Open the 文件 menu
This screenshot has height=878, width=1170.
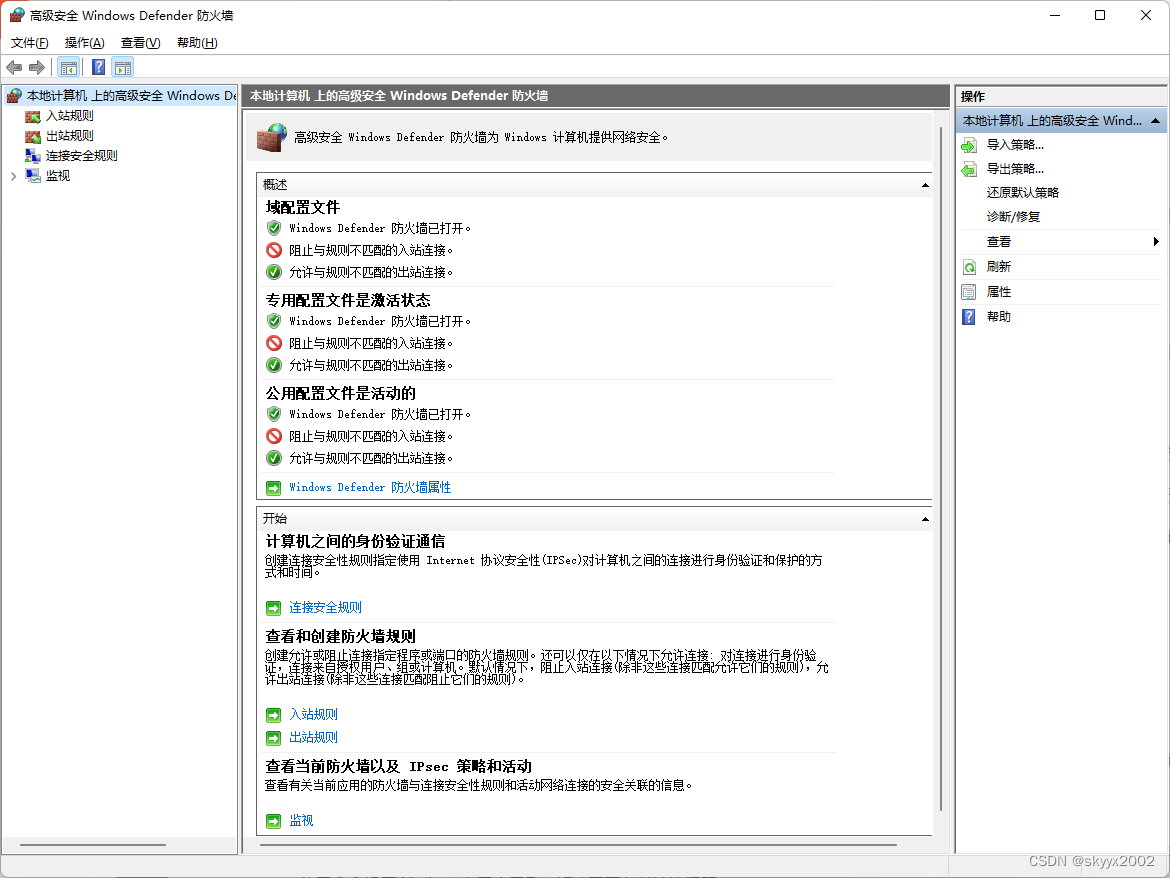pyautogui.click(x=28, y=42)
